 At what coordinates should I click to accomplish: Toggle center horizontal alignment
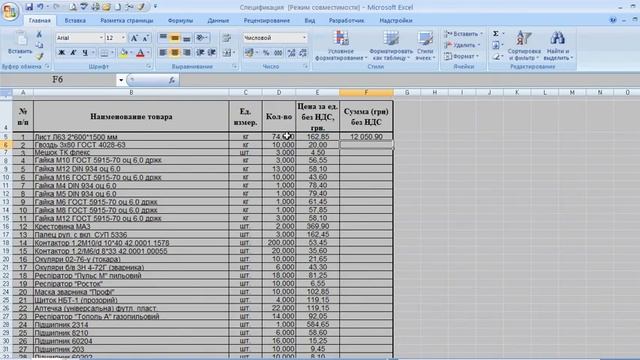175,53
